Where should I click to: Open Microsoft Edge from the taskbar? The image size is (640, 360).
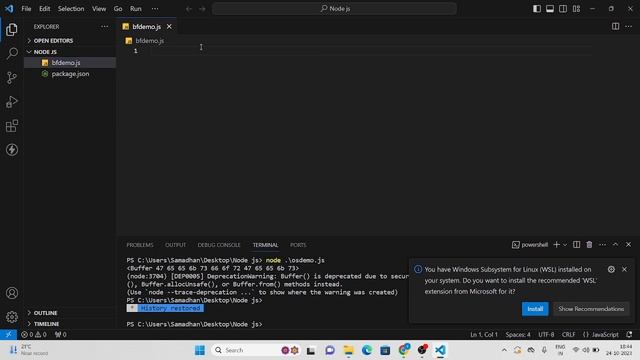pos(367,350)
